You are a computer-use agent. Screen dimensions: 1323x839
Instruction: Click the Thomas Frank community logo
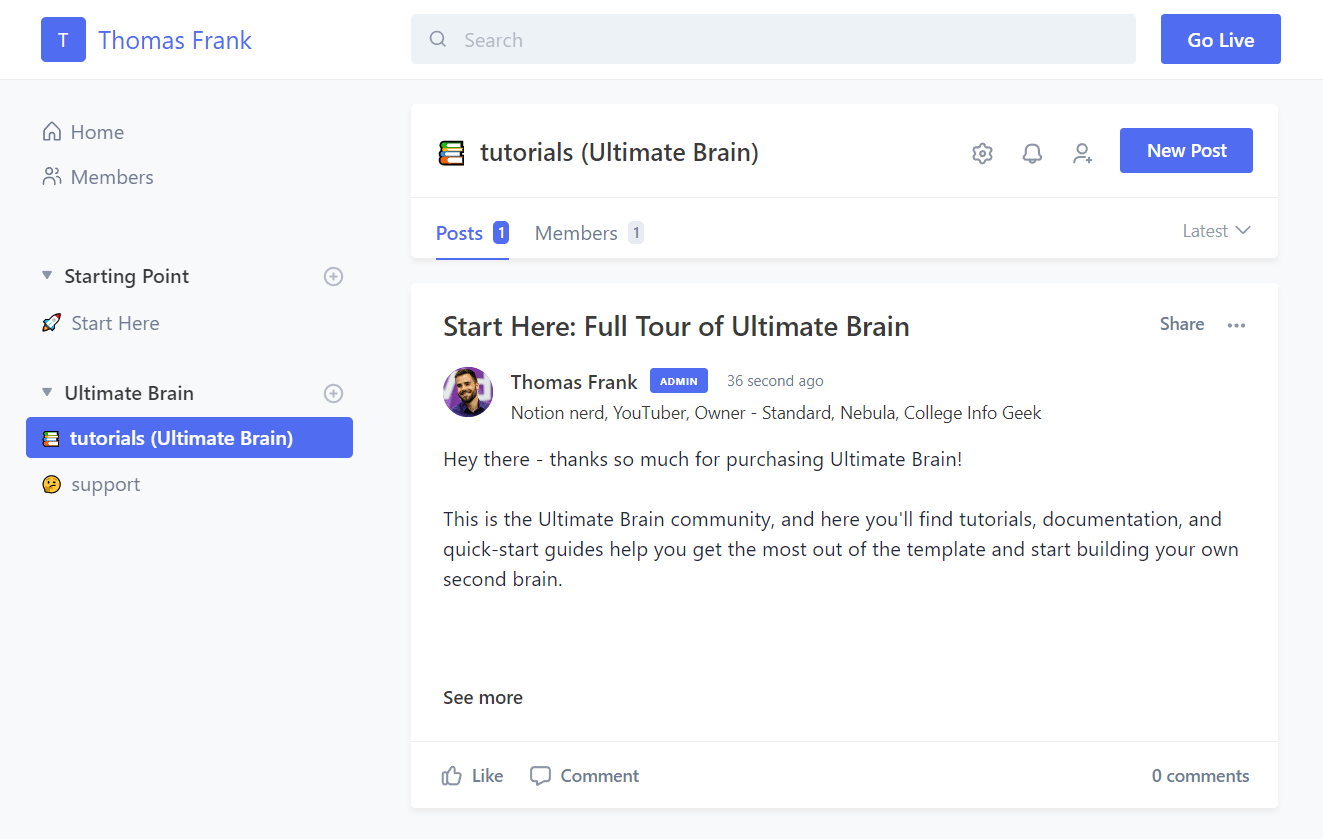[63, 39]
